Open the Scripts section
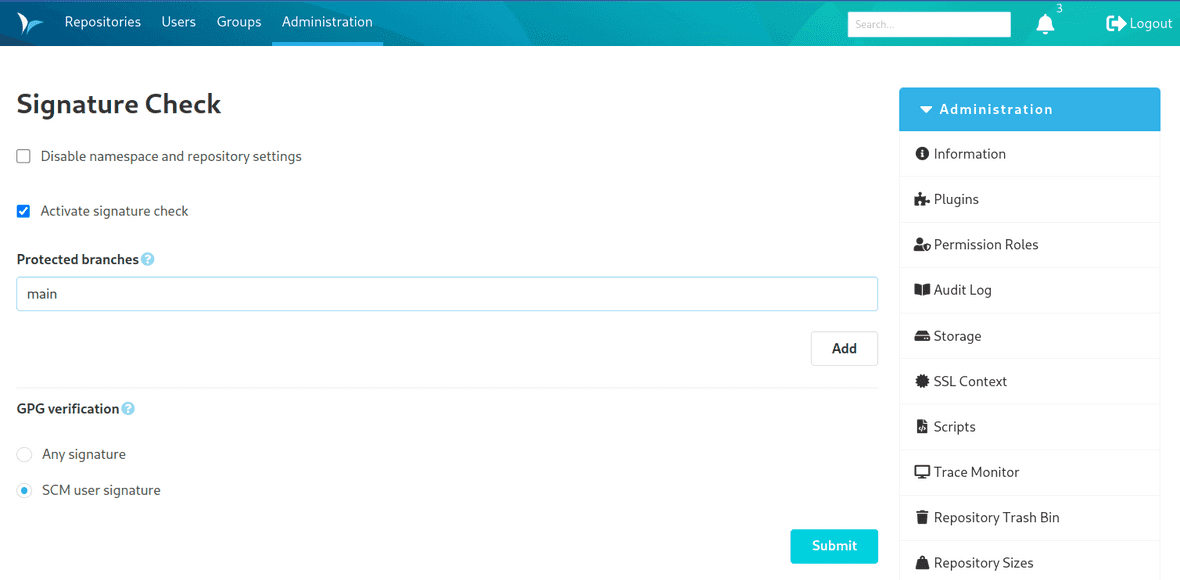 (953, 426)
